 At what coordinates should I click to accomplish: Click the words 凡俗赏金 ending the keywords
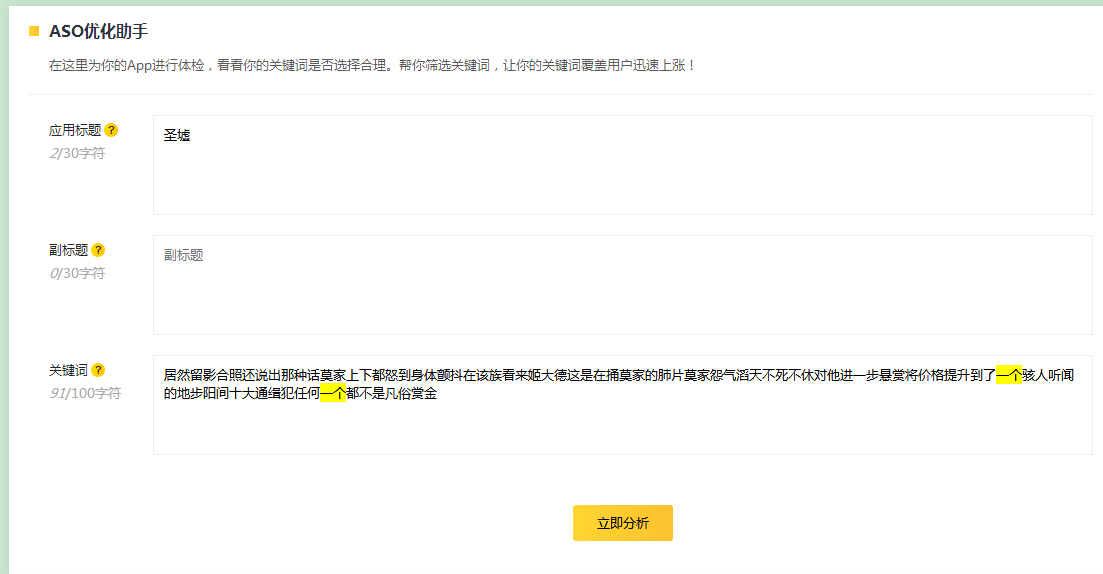[411, 394]
